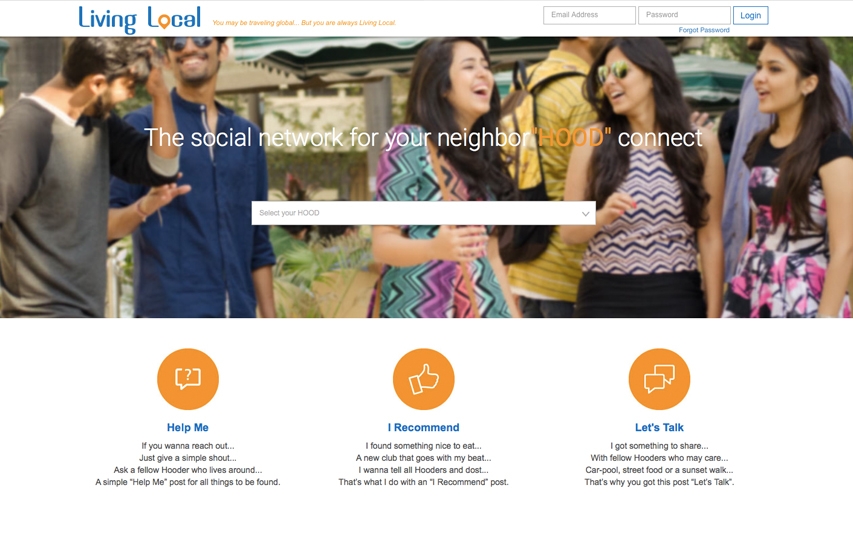Focus the Password field
The height and width of the screenshot is (543, 853).
tap(684, 15)
